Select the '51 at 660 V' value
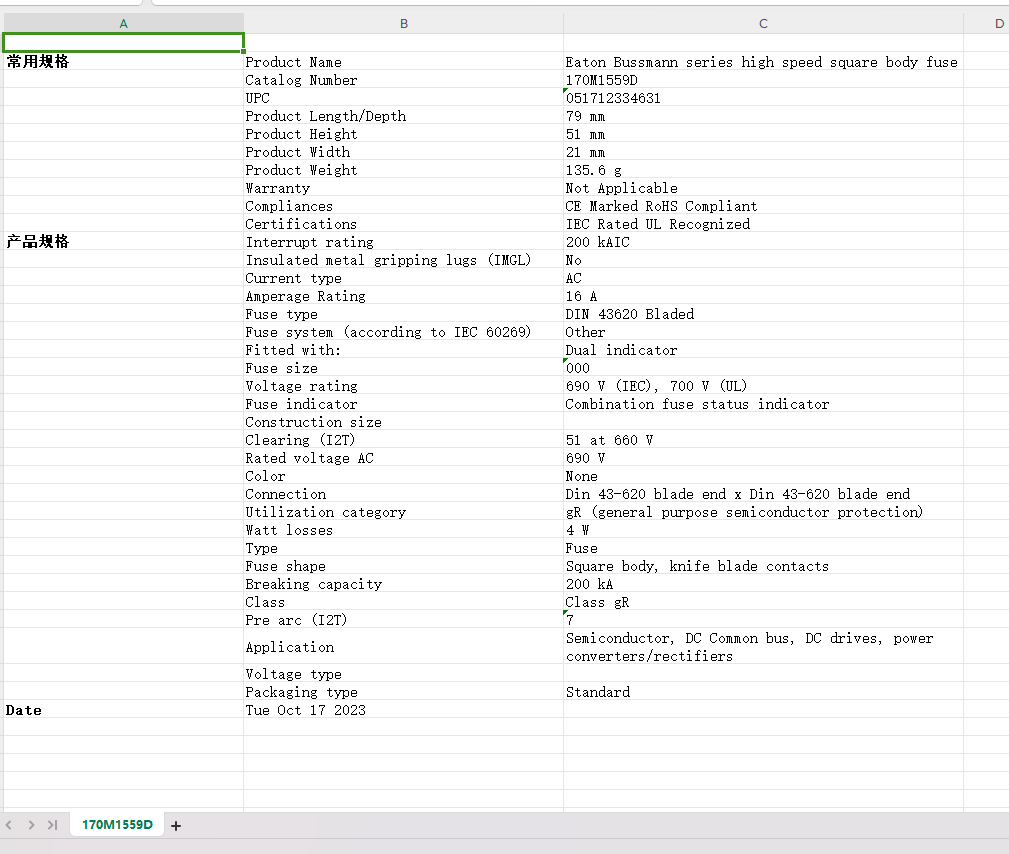1009x854 pixels. [x=763, y=440]
